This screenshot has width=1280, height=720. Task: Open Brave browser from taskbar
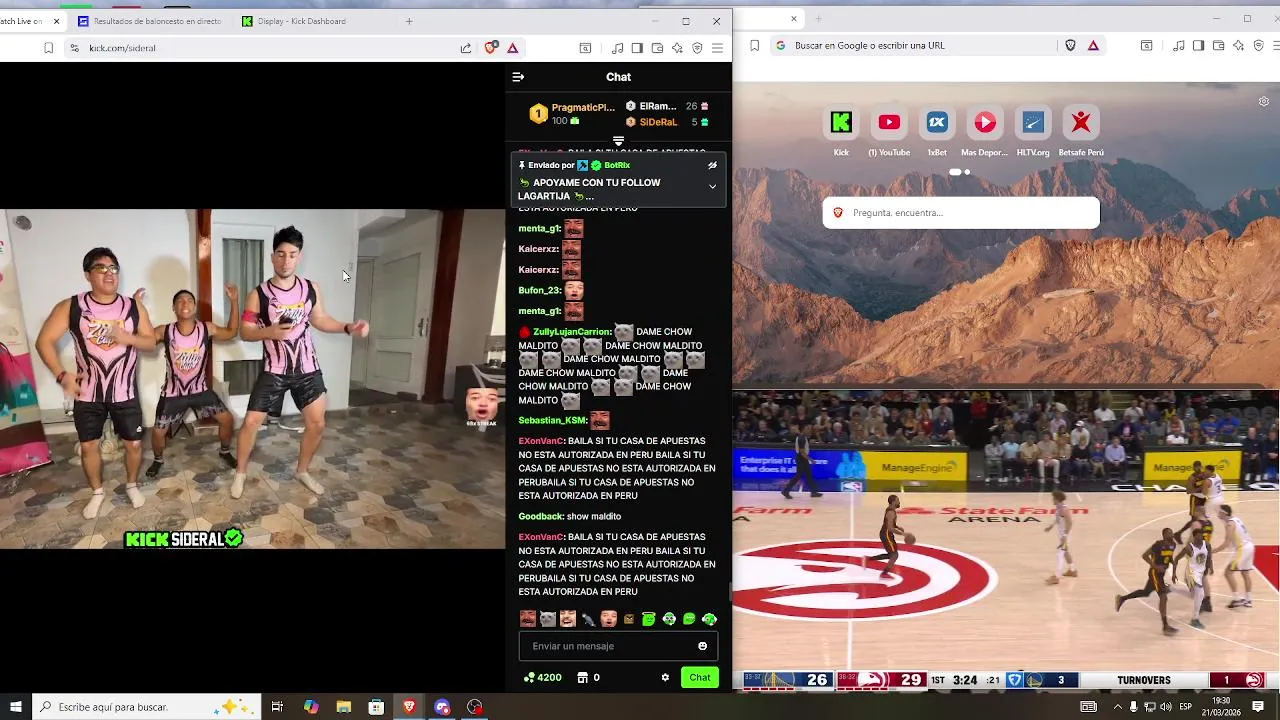tap(409, 707)
